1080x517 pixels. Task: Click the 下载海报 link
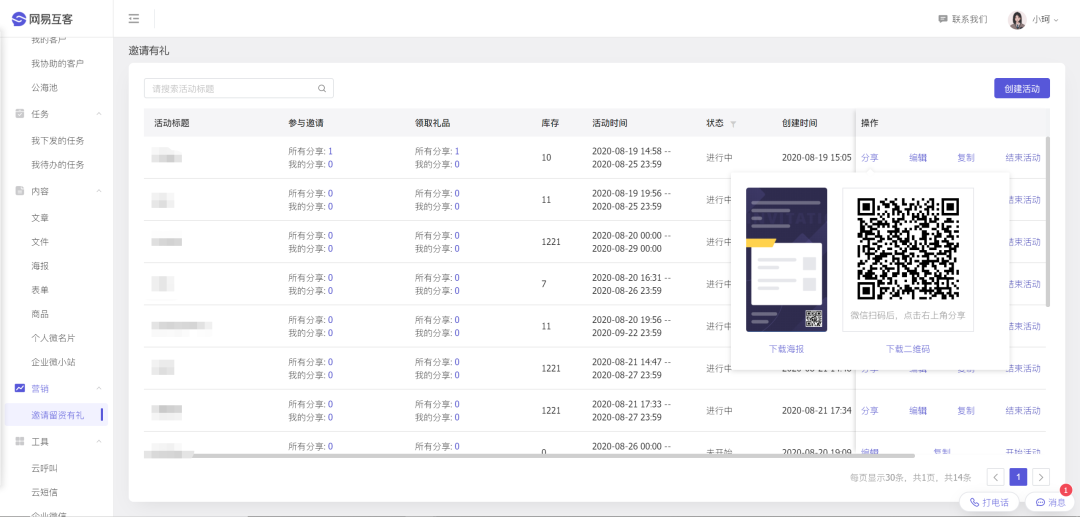point(786,349)
